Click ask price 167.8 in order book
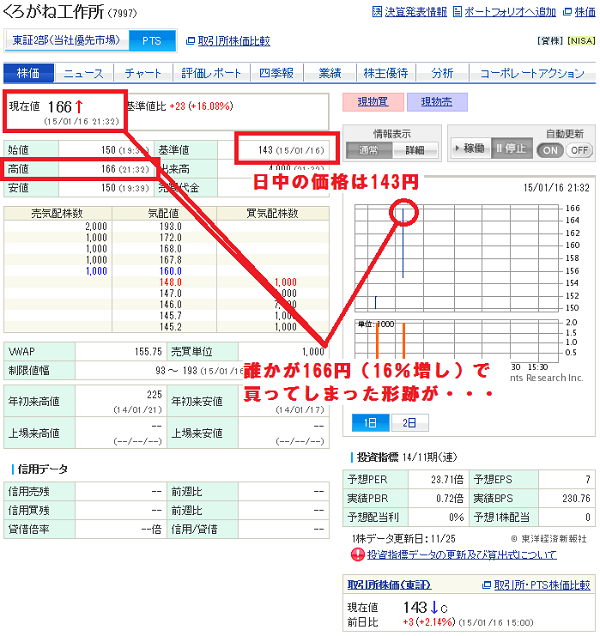The width and height of the screenshot is (600, 636). pyautogui.click(x=170, y=260)
